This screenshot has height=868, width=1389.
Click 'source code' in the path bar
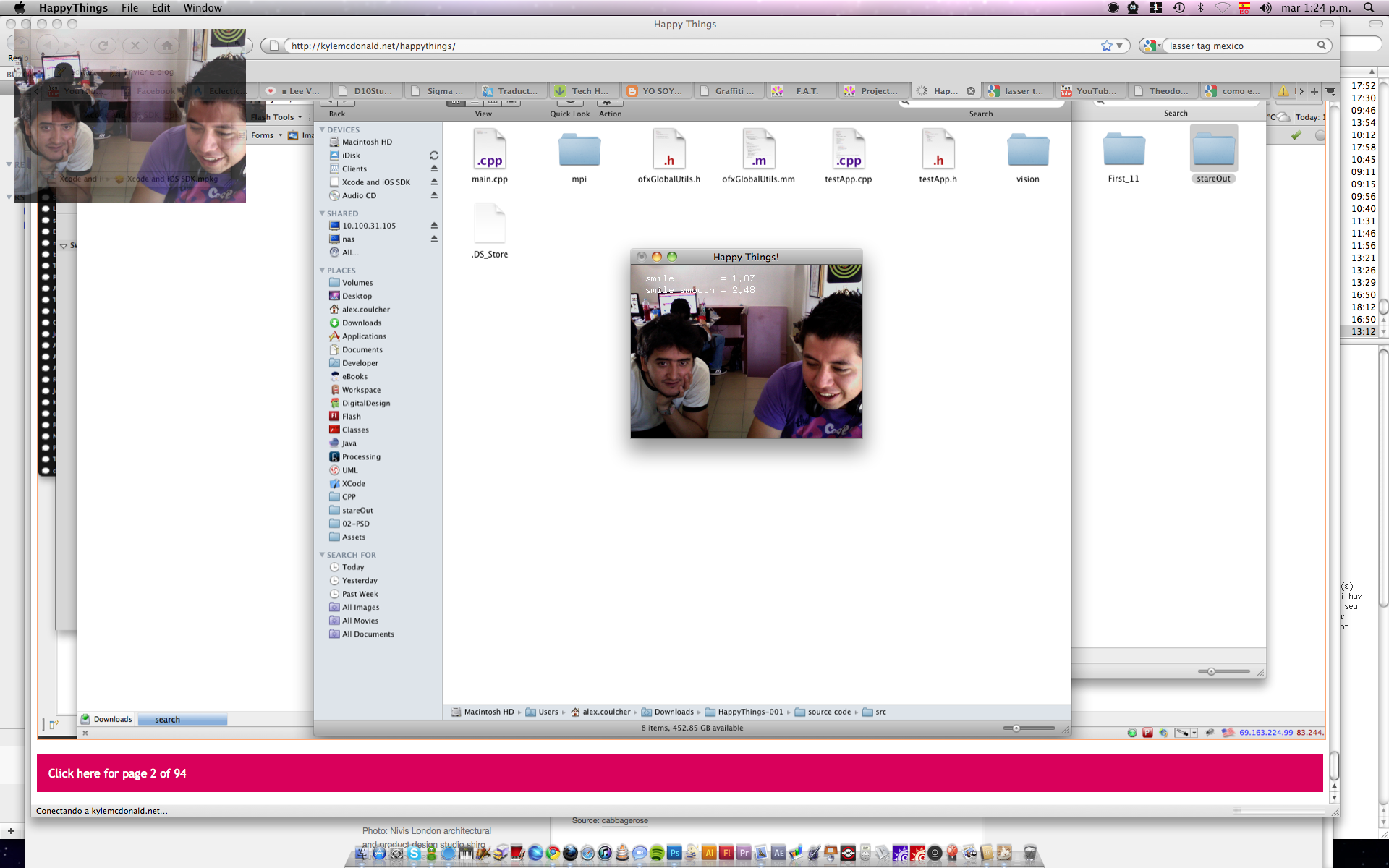coord(823,712)
